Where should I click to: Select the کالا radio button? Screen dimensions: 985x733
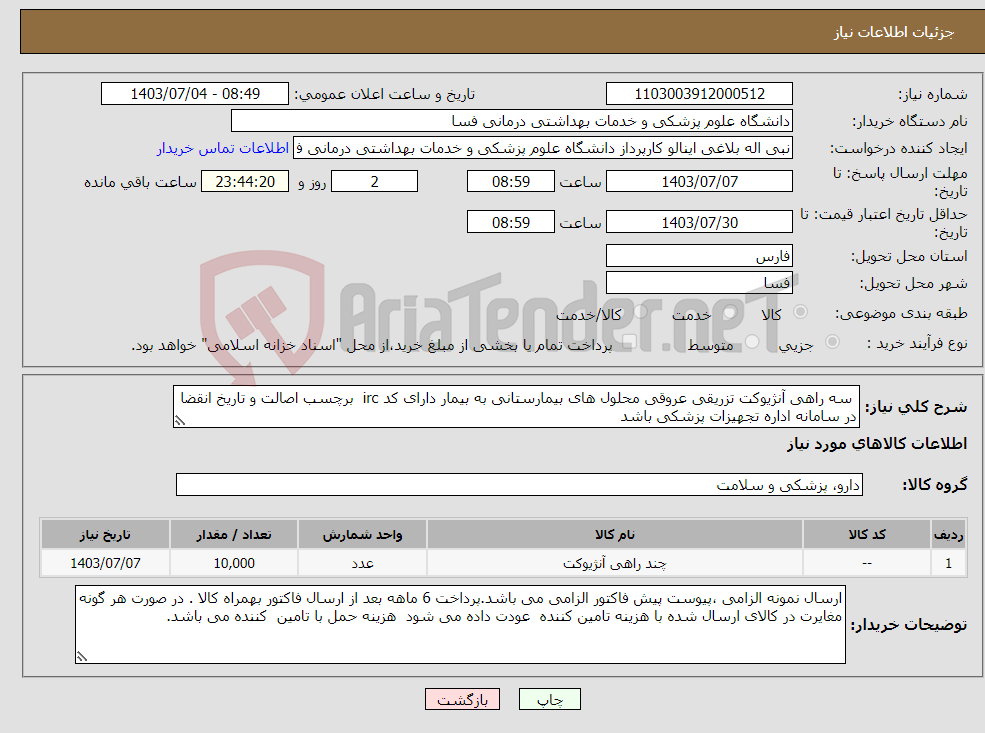click(800, 312)
